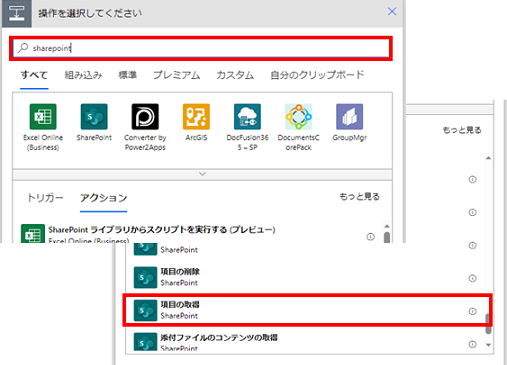507x365 pixels.
Task: Click the scroll-up arrow in right action list
Action: click(x=488, y=158)
